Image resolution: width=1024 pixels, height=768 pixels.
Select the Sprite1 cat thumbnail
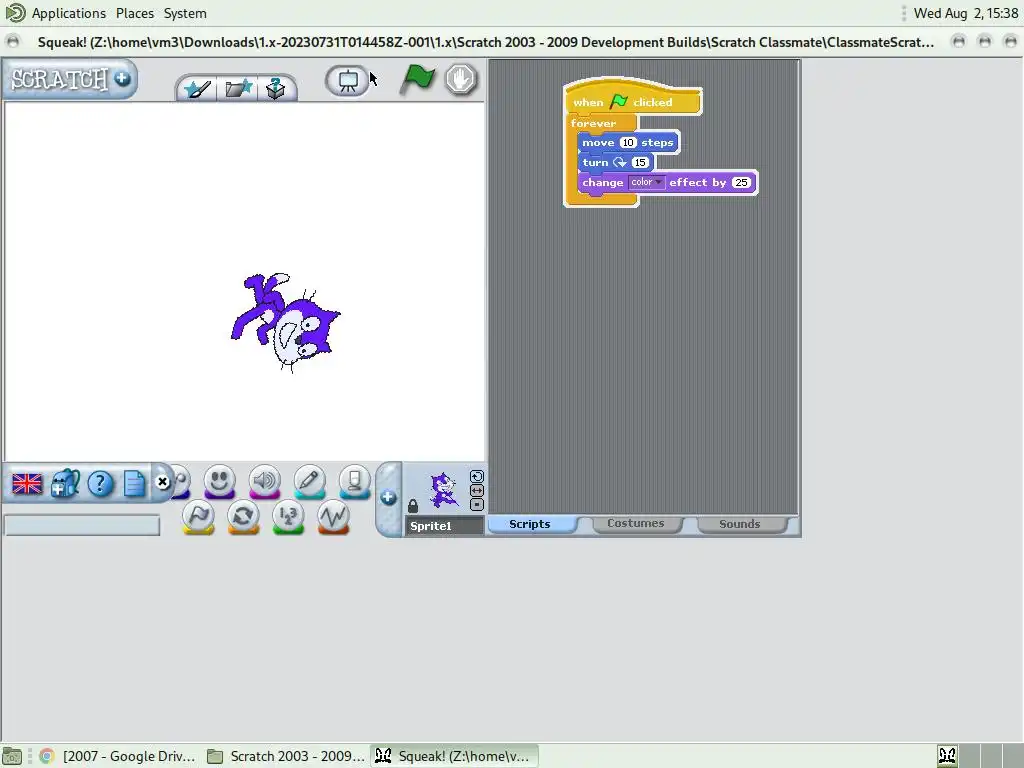point(443,490)
